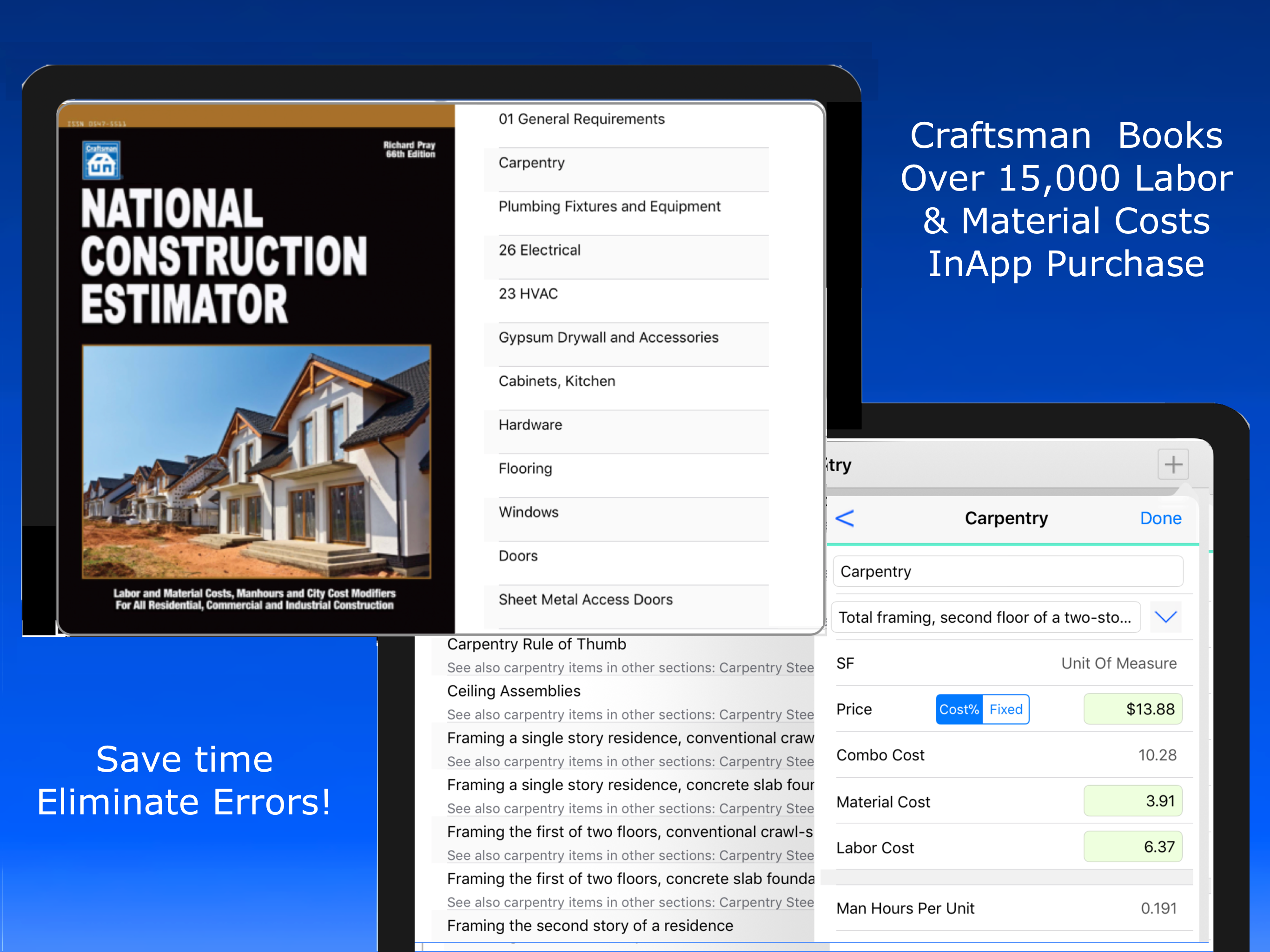Viewport: 1270px width, 952px height.
Task: Select the Fixed price mode
Action: (1006, 709)
